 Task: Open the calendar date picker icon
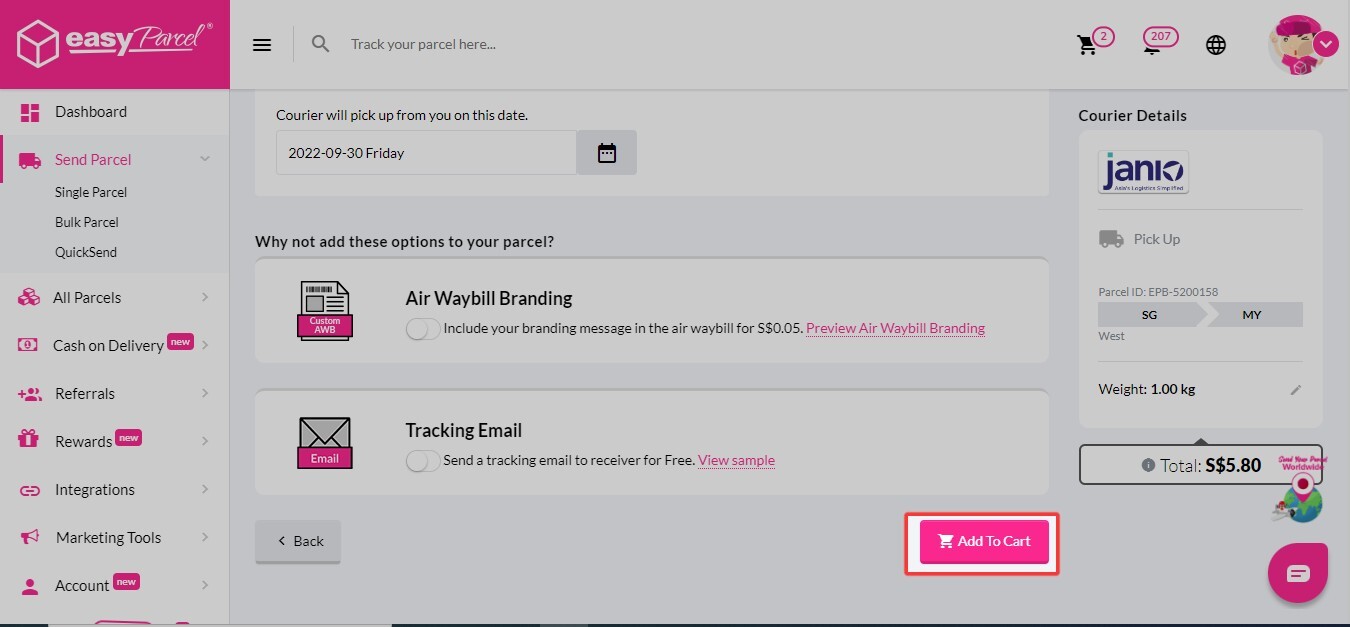pos(606,153)
